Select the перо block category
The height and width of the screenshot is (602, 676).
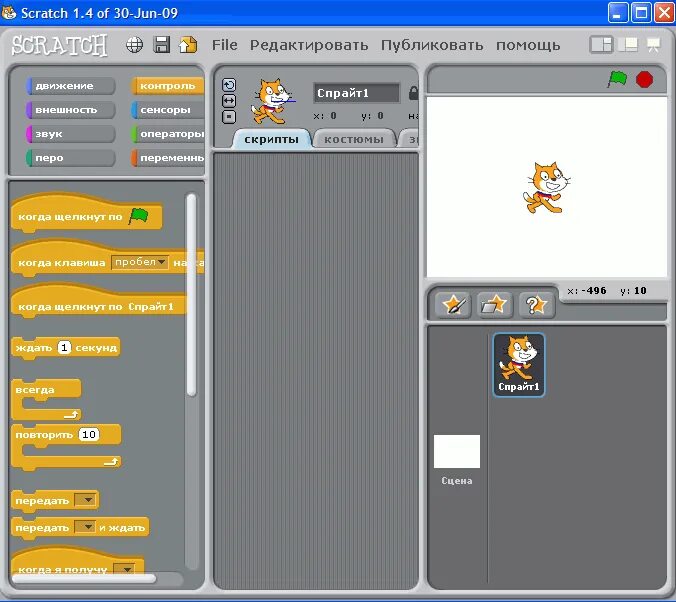tap(71, 158)
